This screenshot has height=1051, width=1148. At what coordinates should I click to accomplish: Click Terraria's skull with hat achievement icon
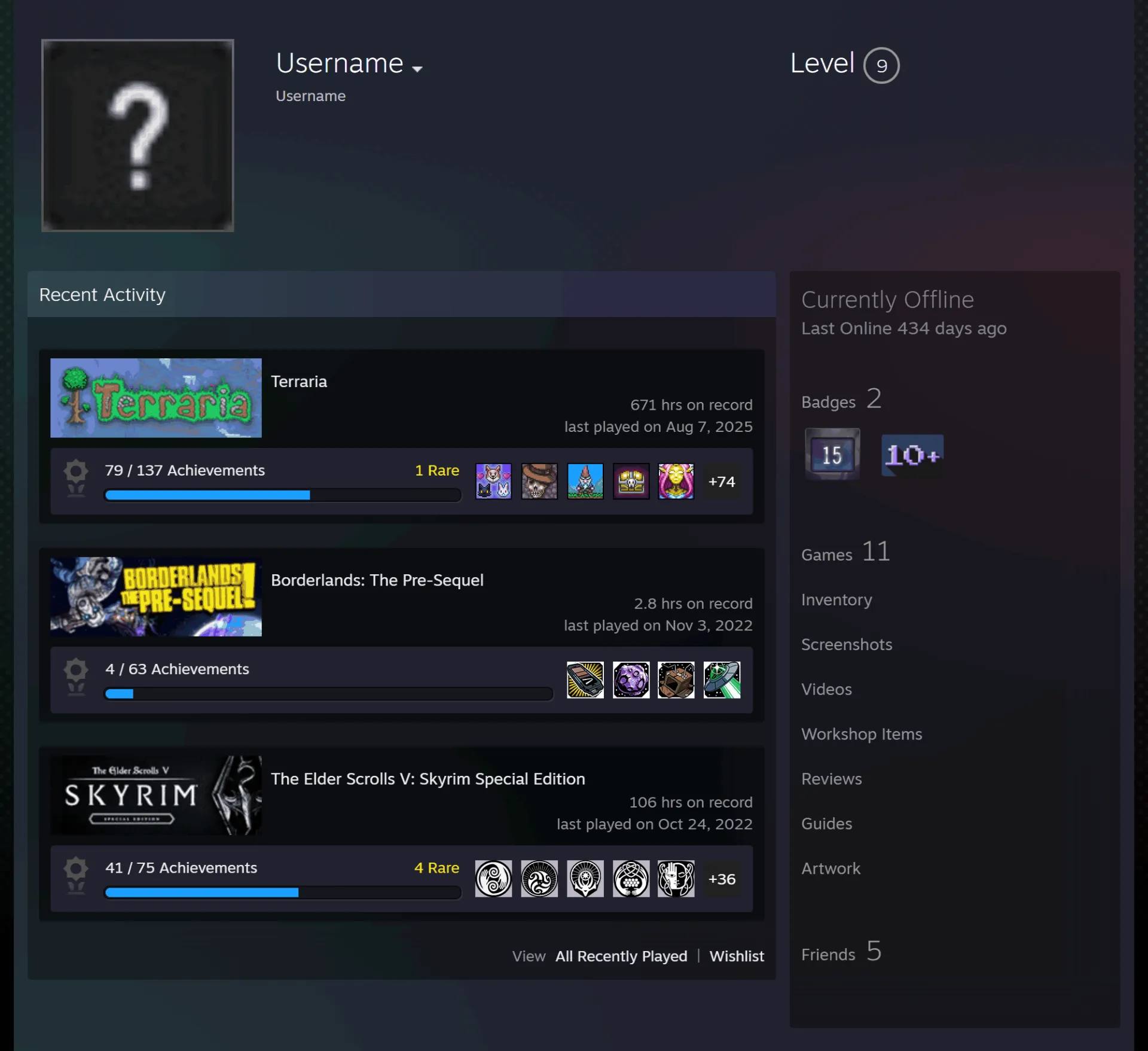pos(539,481)
